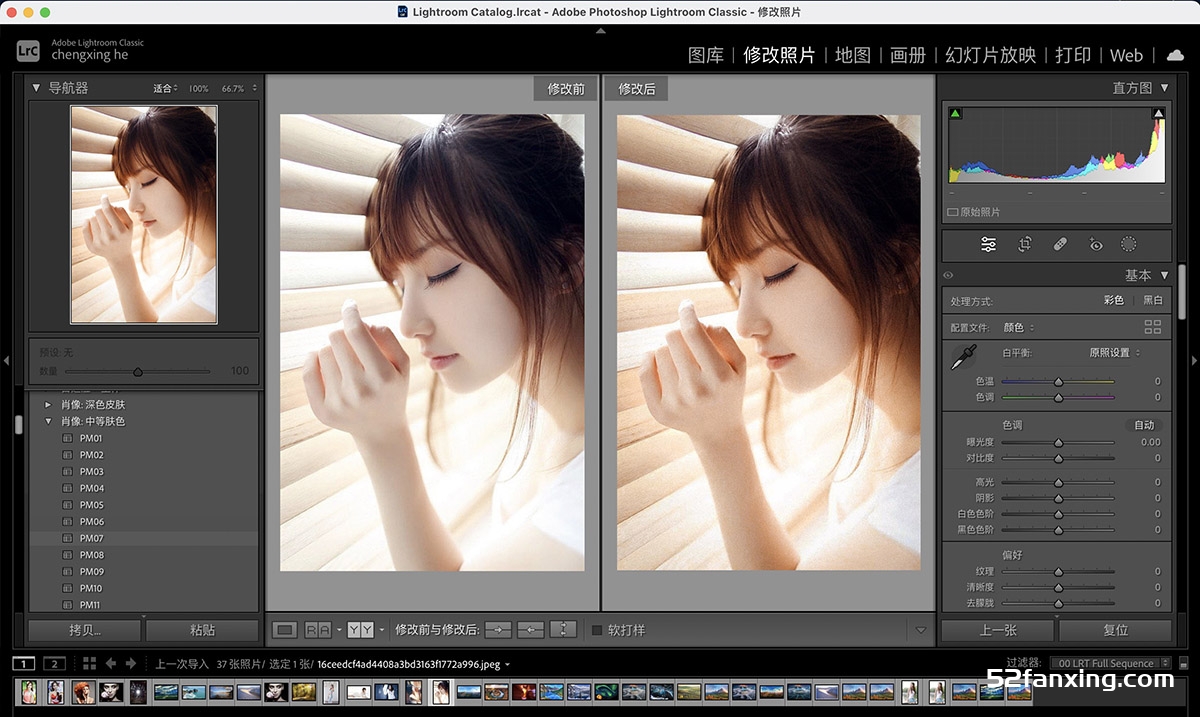Select main window display button 1
1200x717 pixels.
point(24,663)
